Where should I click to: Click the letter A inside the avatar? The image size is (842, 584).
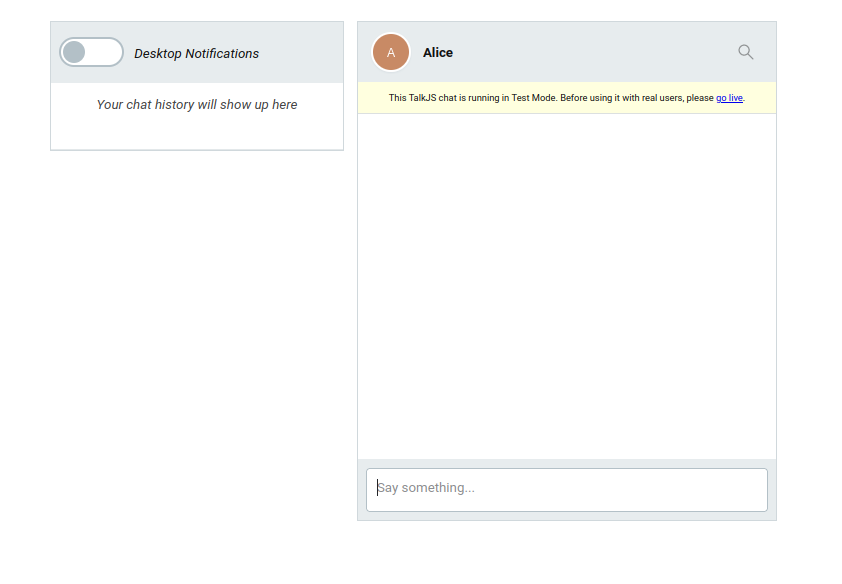(x=391, y=53)
